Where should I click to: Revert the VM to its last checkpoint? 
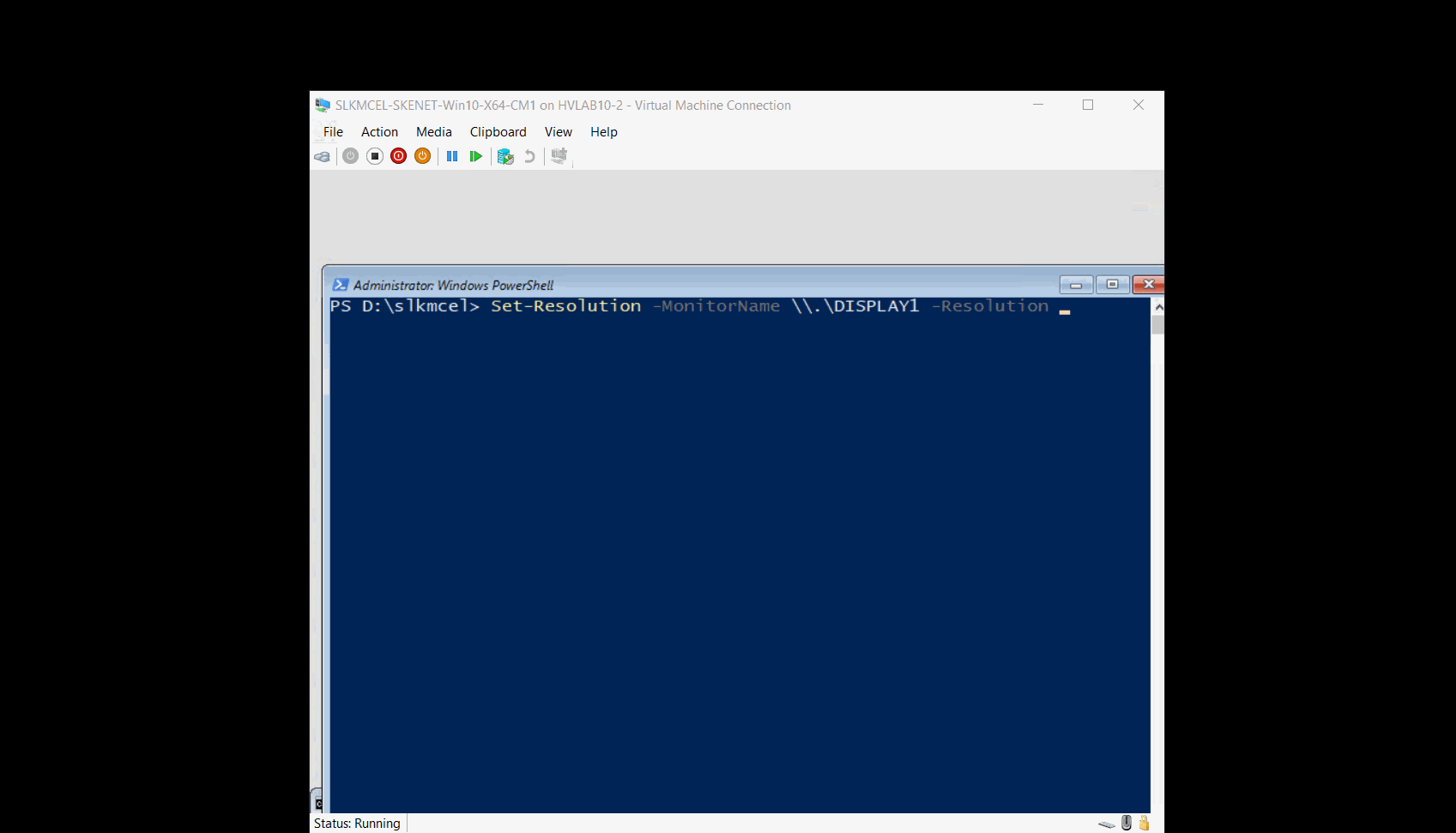pos(529,156)
